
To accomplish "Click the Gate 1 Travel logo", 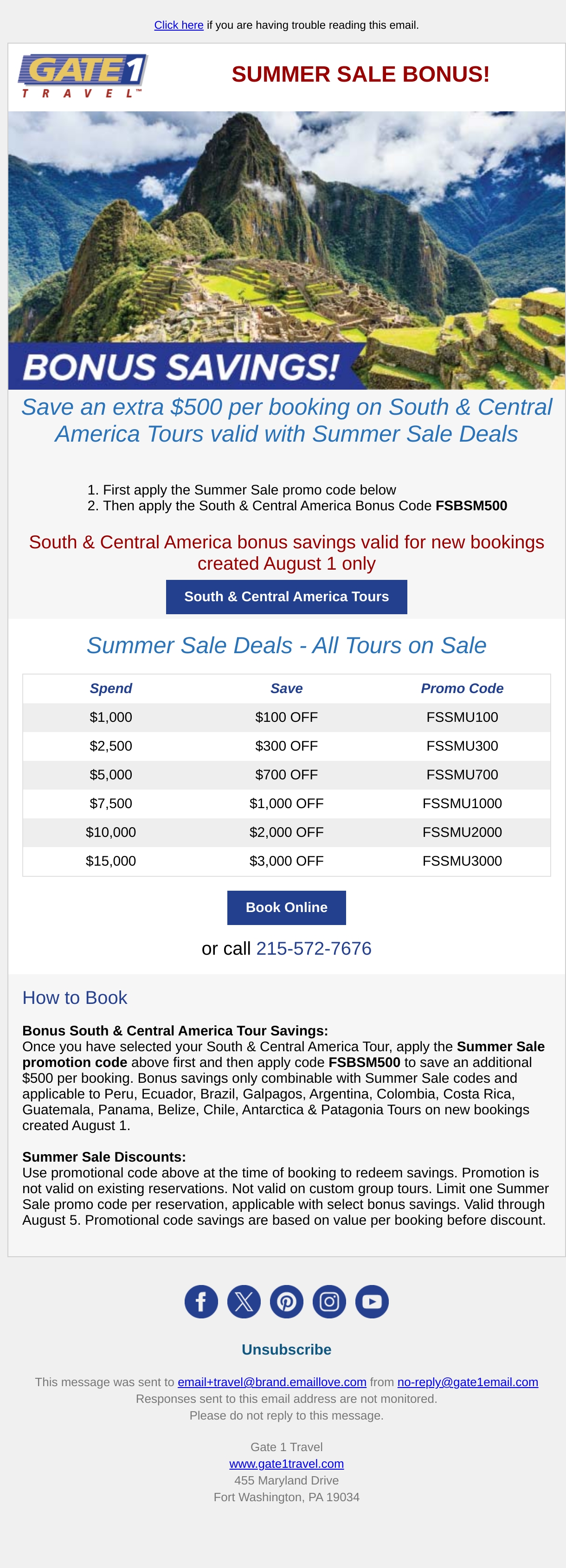I will [84, 76].
